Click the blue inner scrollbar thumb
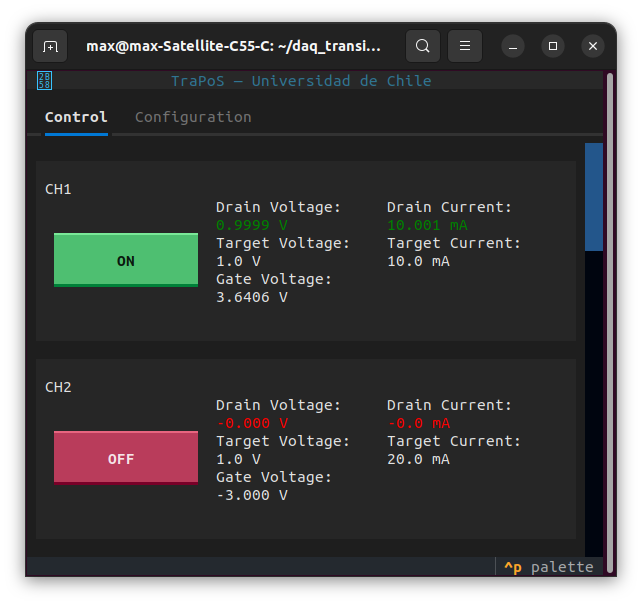Viewport: 642px width, 605px height. 594,197
